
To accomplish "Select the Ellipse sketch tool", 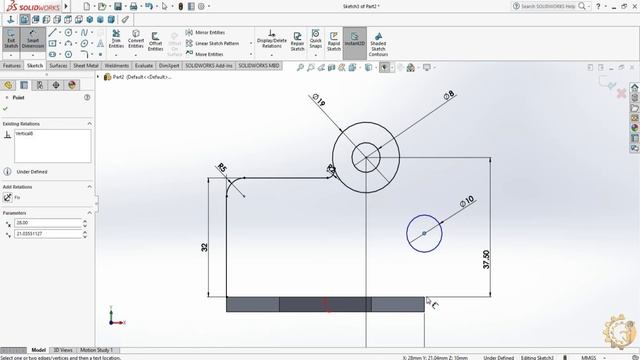I will tap(84, 43).
